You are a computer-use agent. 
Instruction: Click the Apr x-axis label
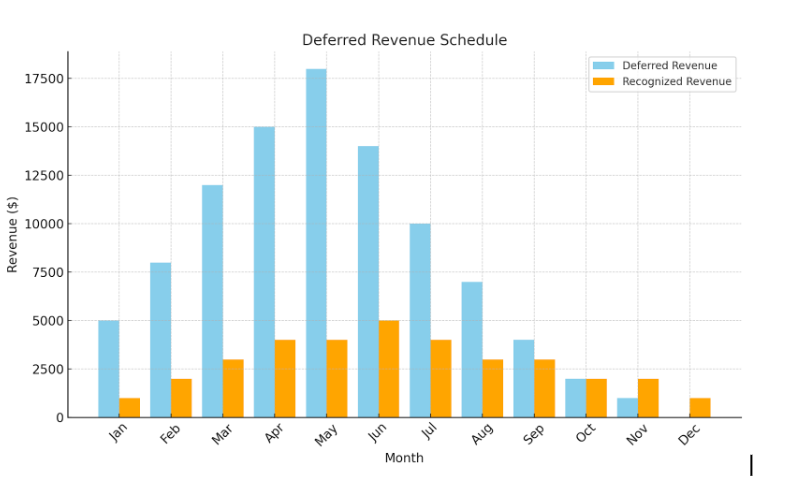coord(274,433)
